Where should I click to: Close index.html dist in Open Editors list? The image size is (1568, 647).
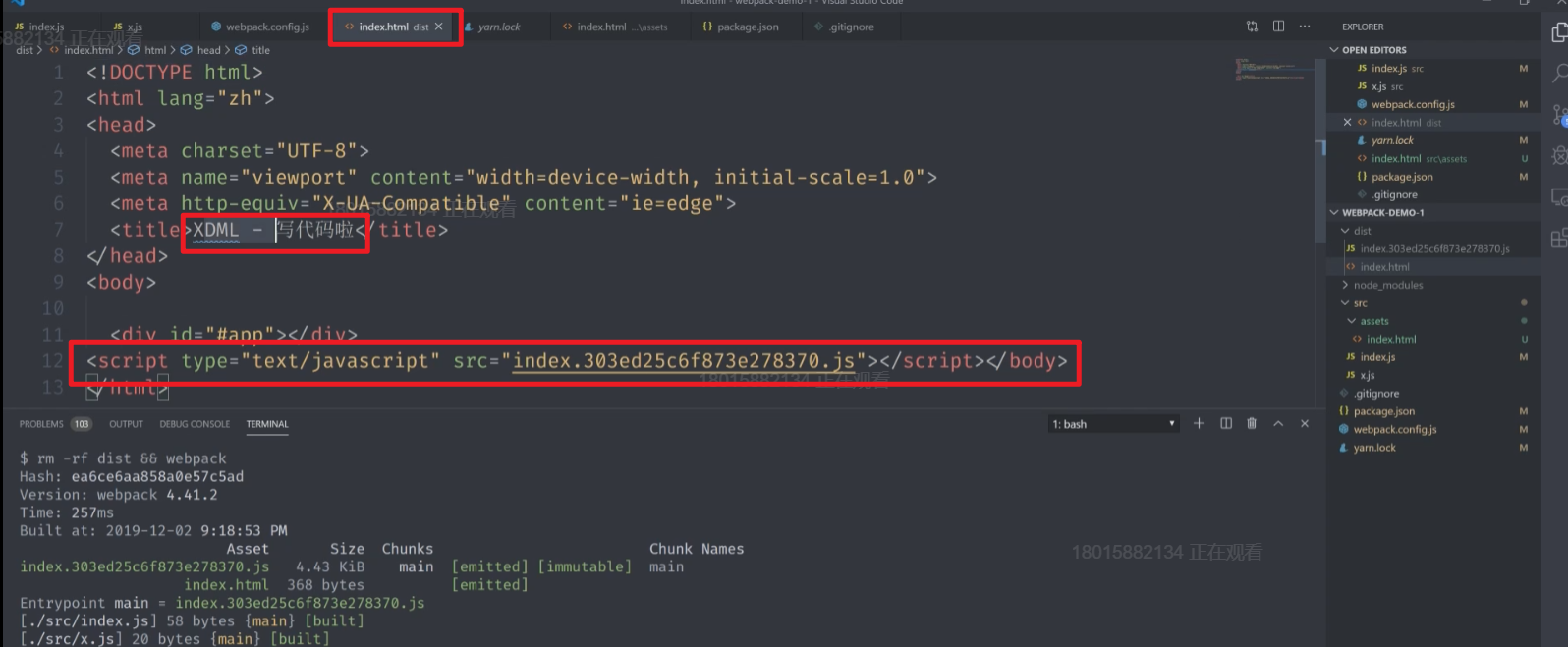point(1347,123)
